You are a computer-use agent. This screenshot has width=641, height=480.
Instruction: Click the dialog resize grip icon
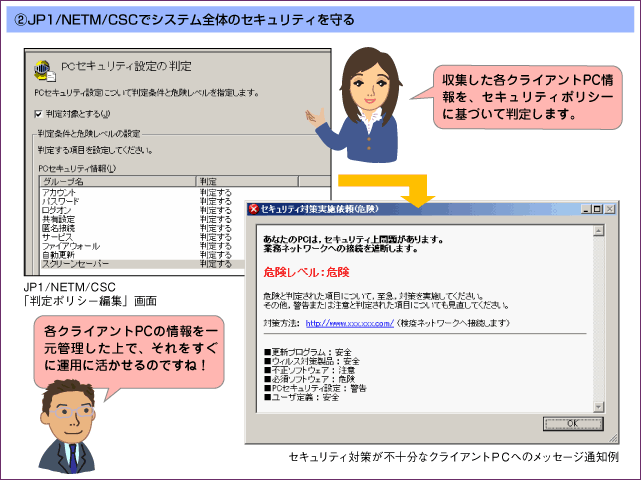[x=613, y=438]
